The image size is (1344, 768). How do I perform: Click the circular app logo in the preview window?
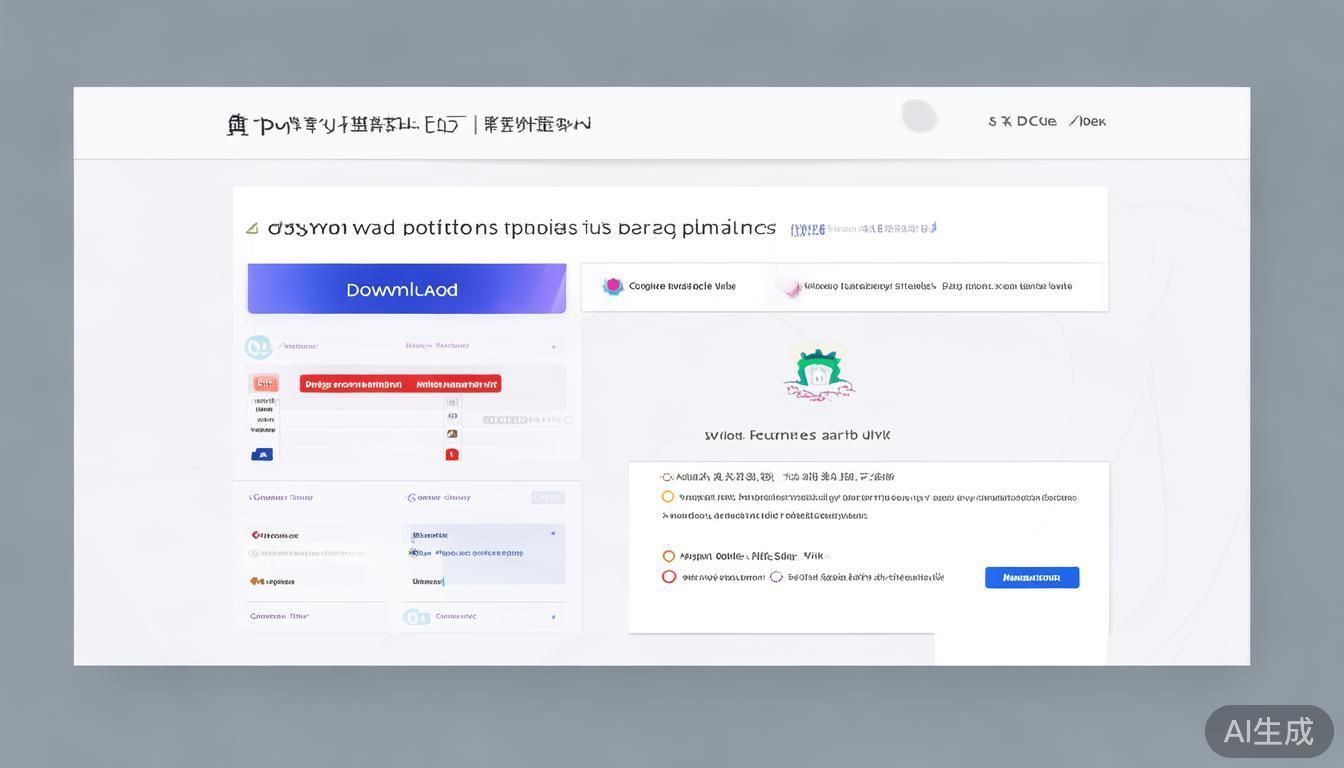(258, 346)
